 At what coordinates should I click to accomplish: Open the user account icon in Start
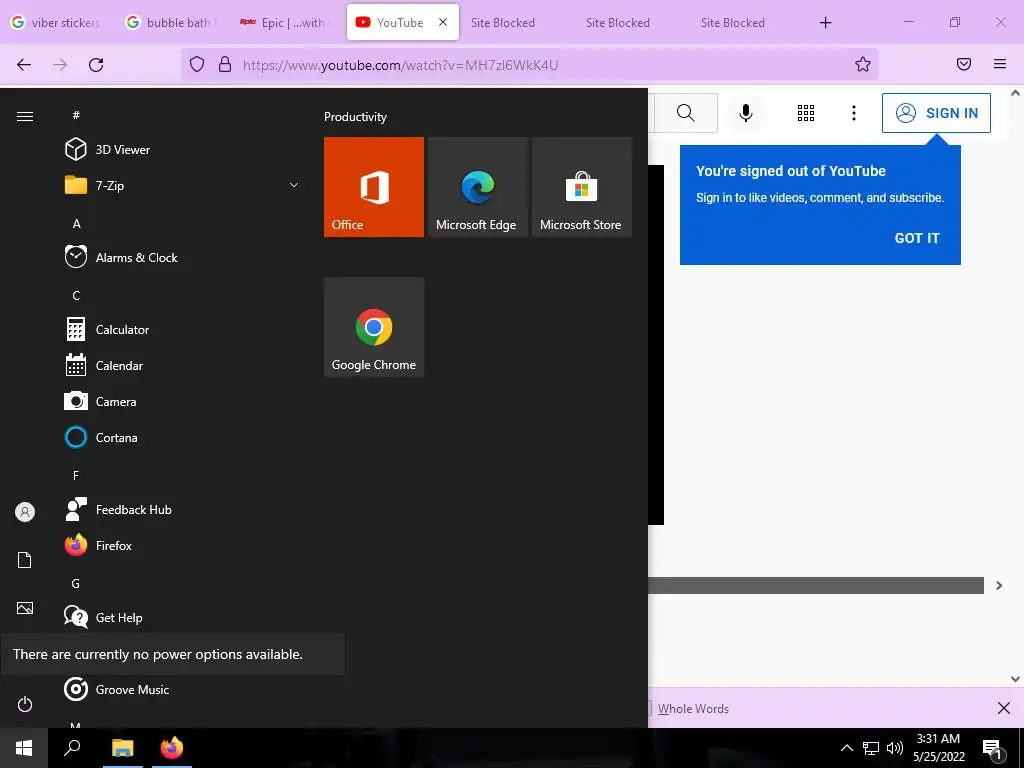pyautogui.click(x=25, y=512)
